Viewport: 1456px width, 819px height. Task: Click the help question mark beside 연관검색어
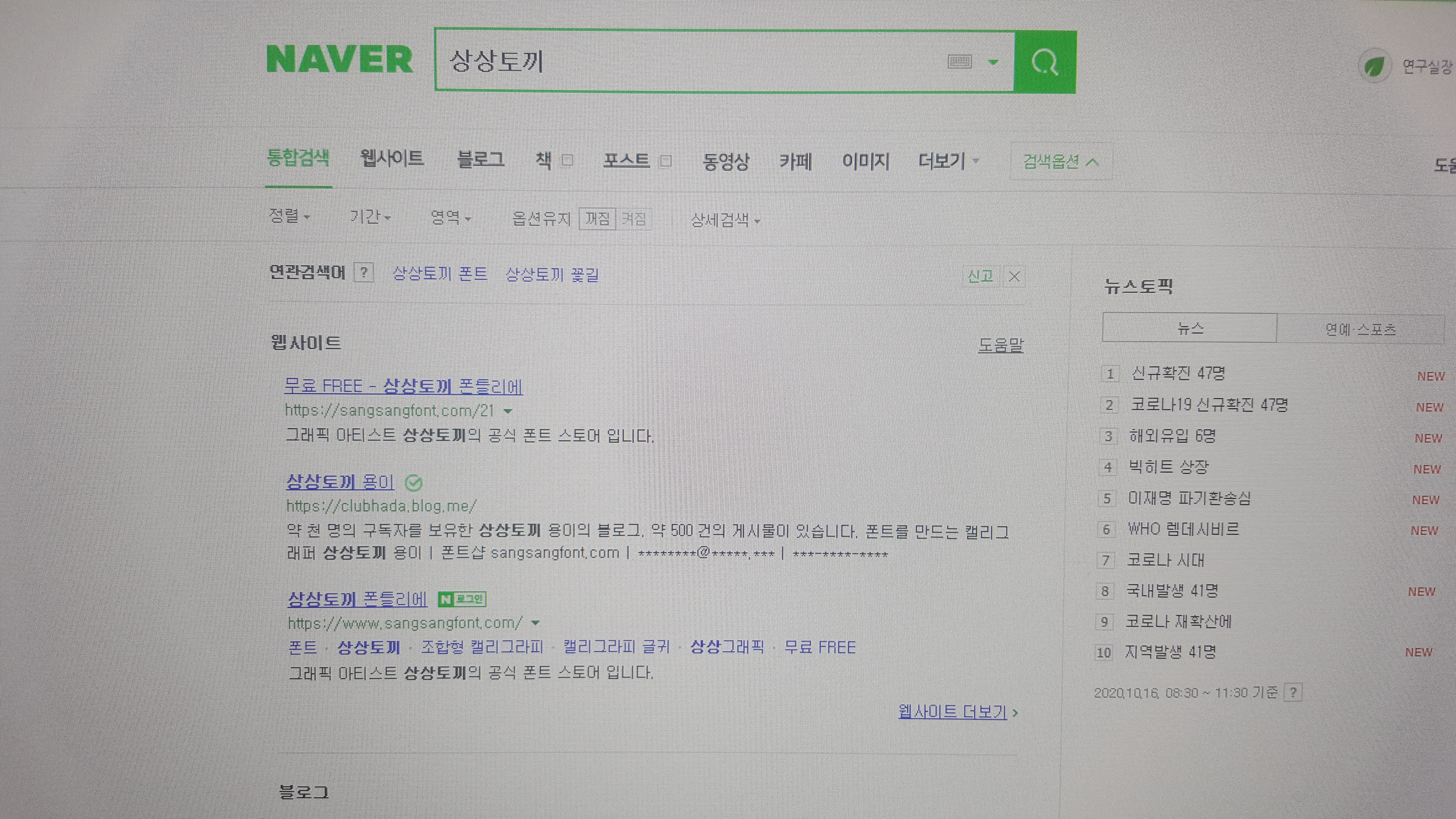pos(364,273)
